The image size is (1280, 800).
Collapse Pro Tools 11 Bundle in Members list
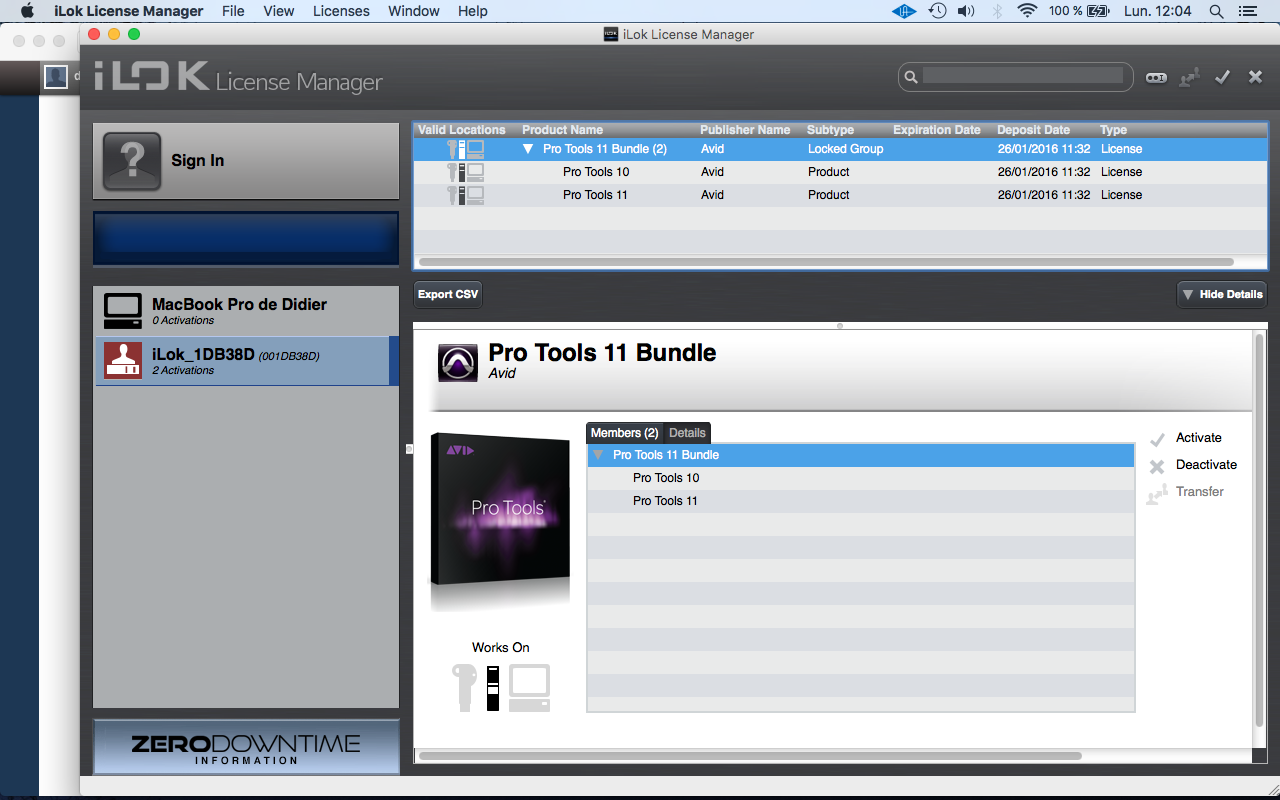pyautogui.click(x=598, y=455)
